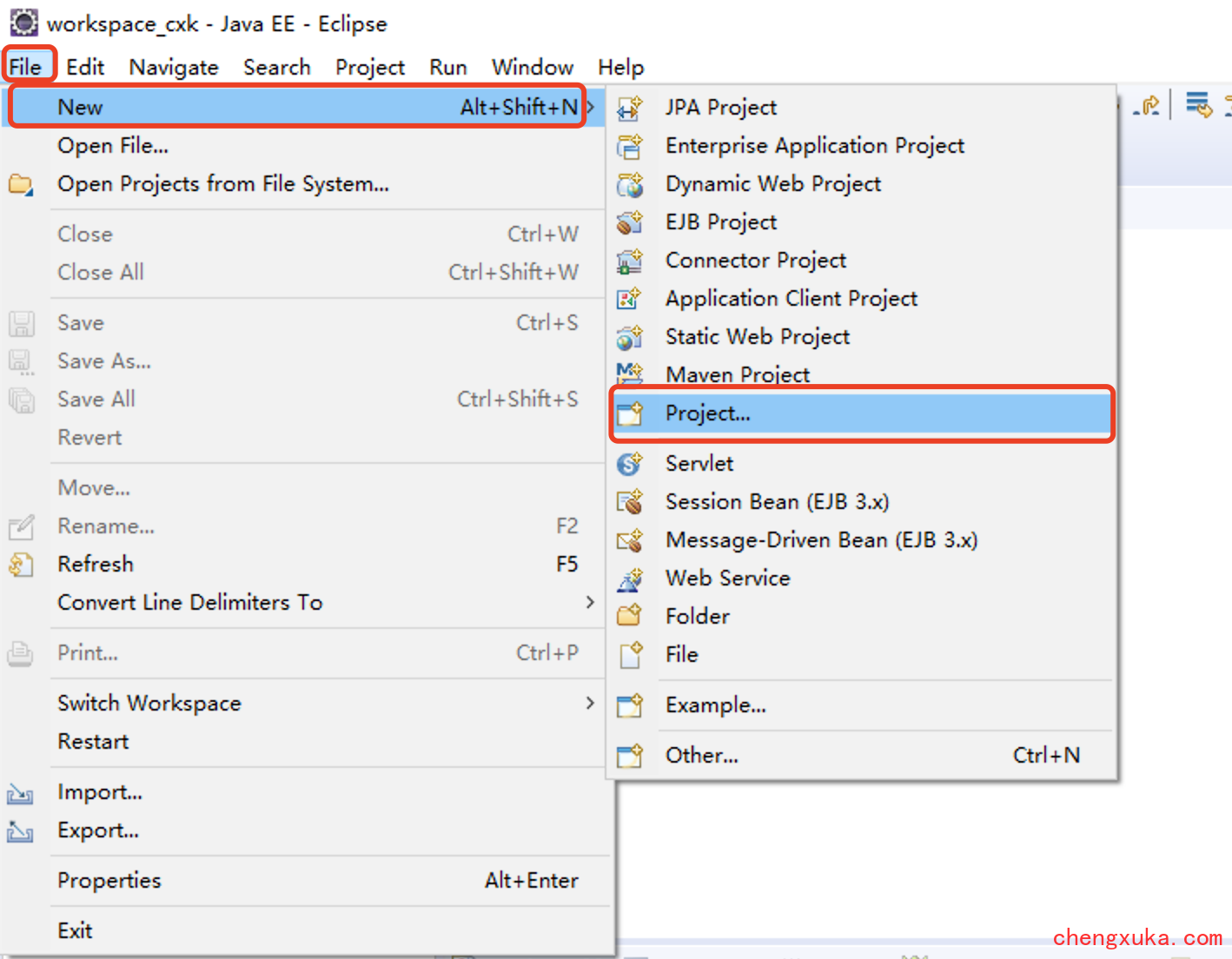Viewport: 1232px width, 959px height.
Task: Click the Export icon
Action: coord(21,831)
